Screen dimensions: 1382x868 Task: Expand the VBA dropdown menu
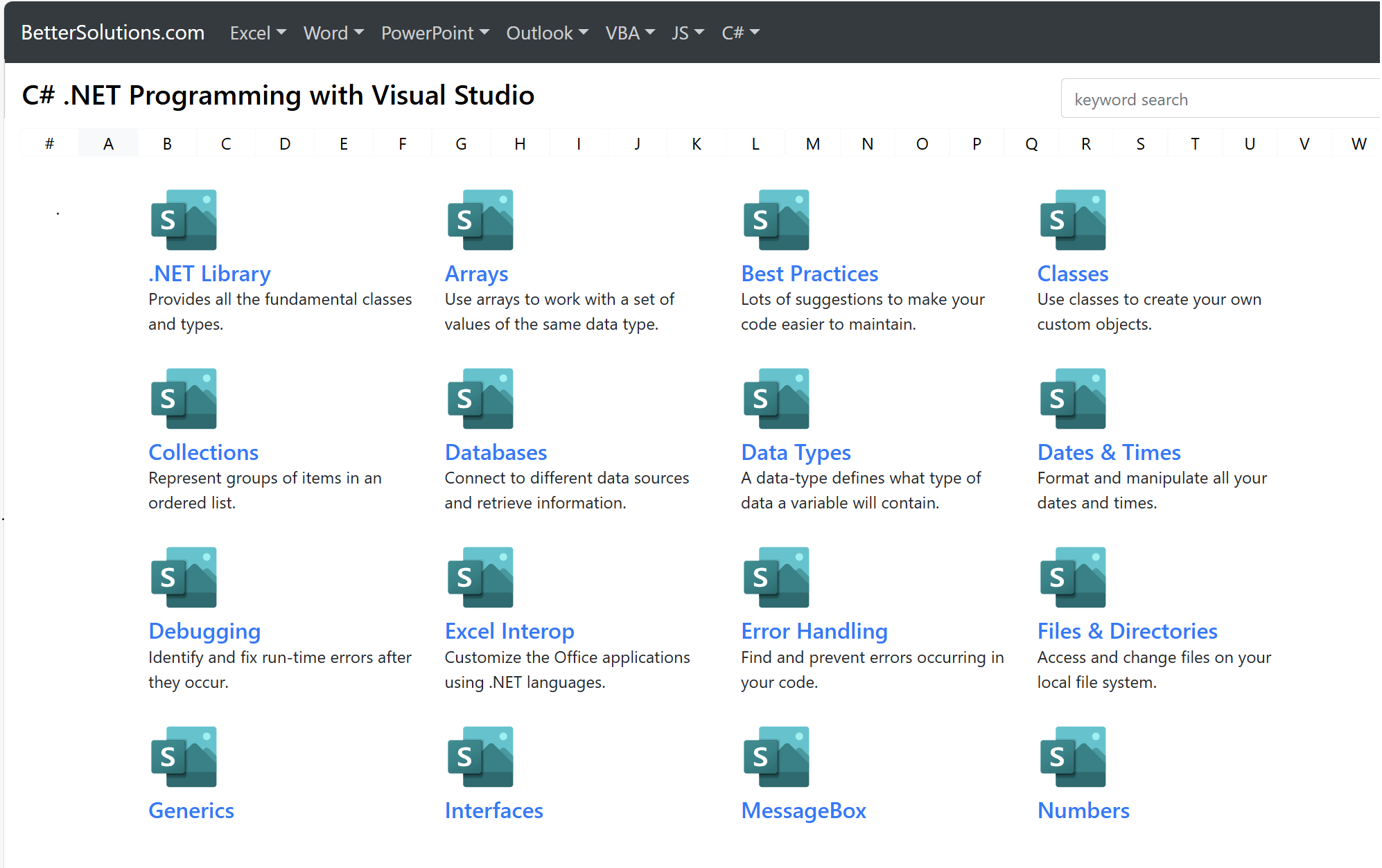(630, 33)
